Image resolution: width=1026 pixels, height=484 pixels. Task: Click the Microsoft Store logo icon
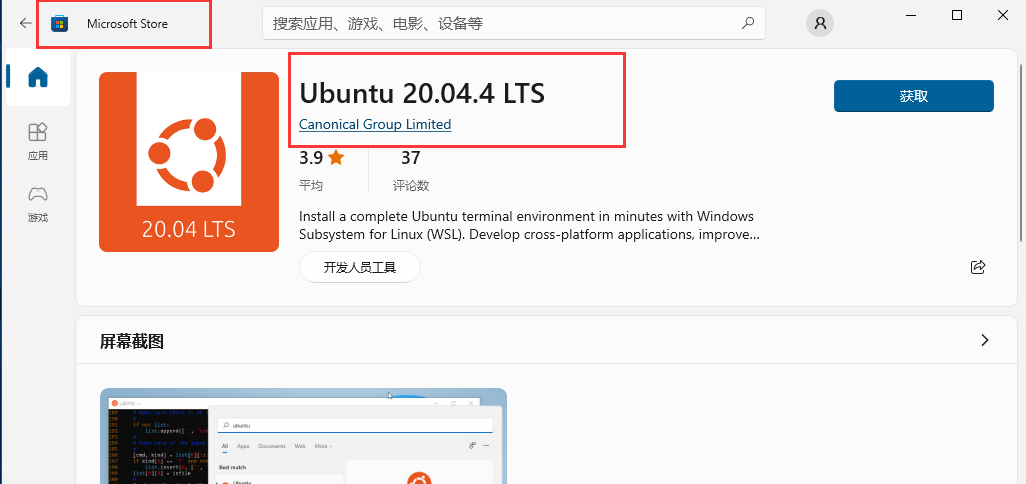pyautogui.click(x=60, y=24)
